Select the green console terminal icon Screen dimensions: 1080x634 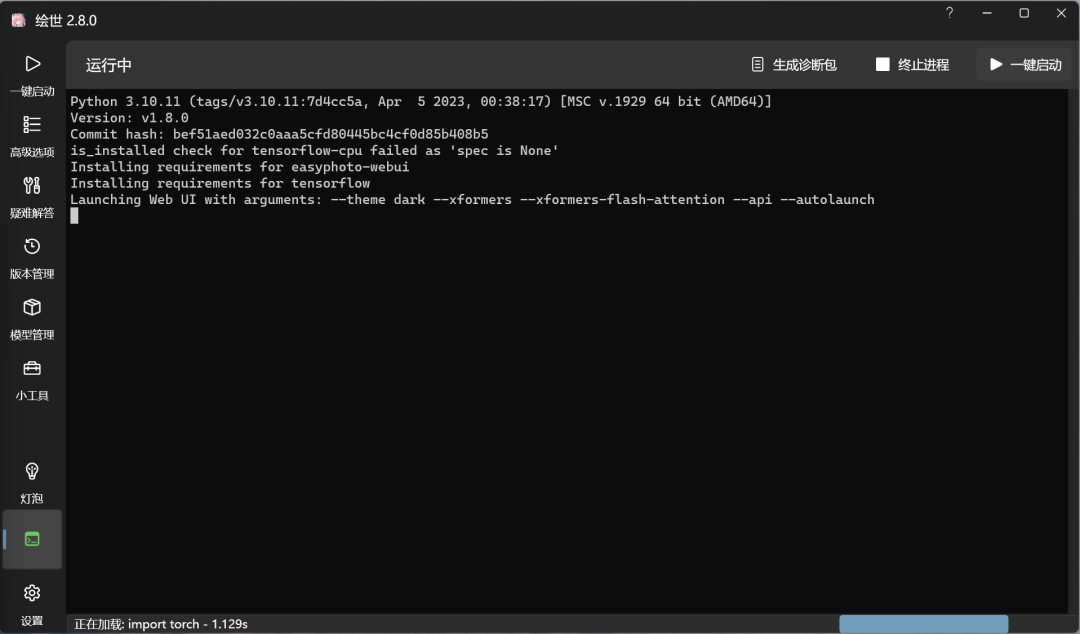pos(32,539)
